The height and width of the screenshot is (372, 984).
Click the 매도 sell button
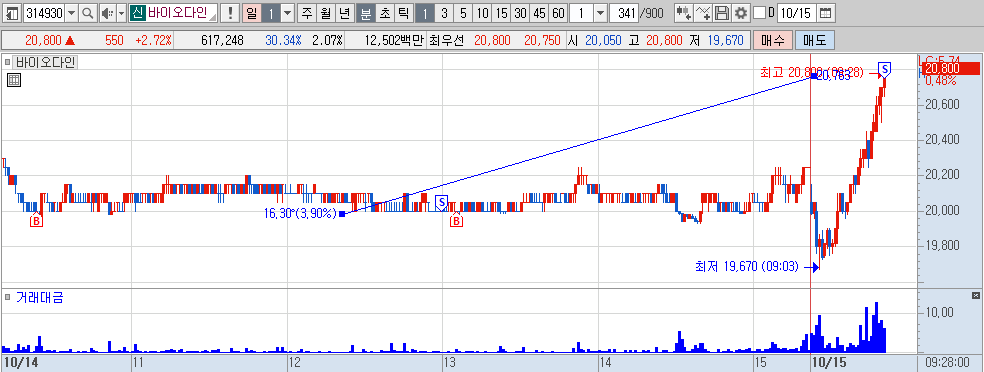pyautogui.click(x=815, y=41)
